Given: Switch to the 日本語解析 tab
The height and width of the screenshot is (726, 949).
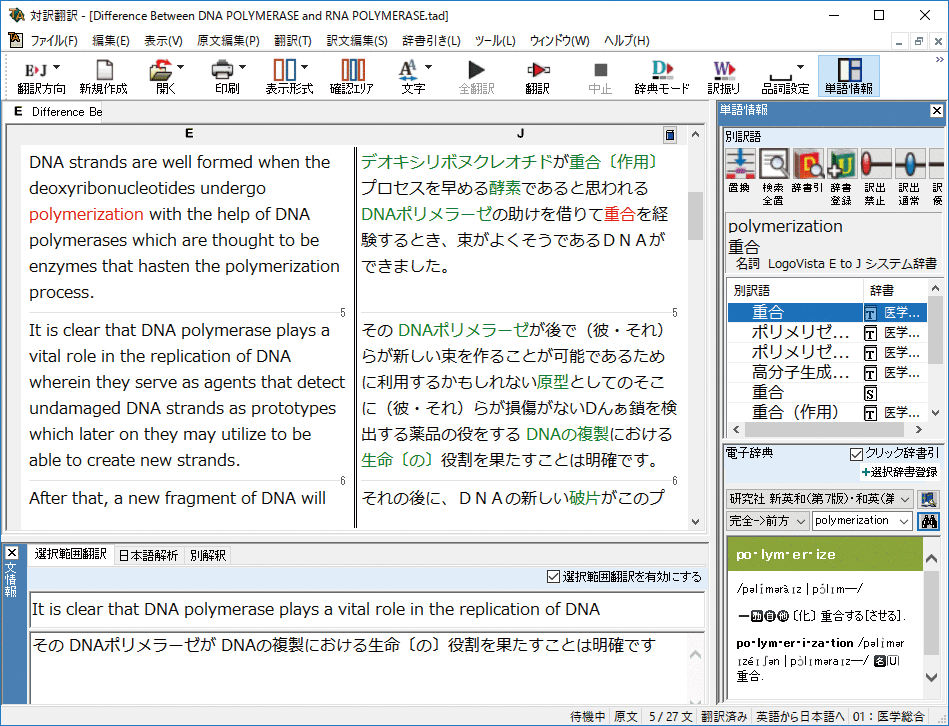Looking at the screenshot, I should [x=148, y=555].
